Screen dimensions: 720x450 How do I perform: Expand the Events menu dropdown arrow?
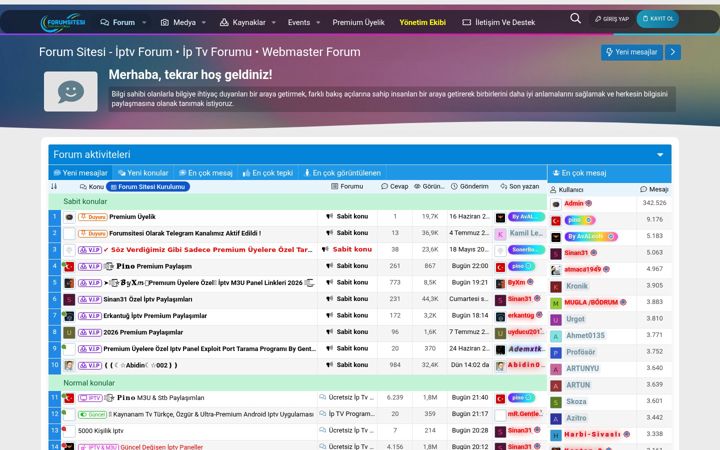point(318,22)
